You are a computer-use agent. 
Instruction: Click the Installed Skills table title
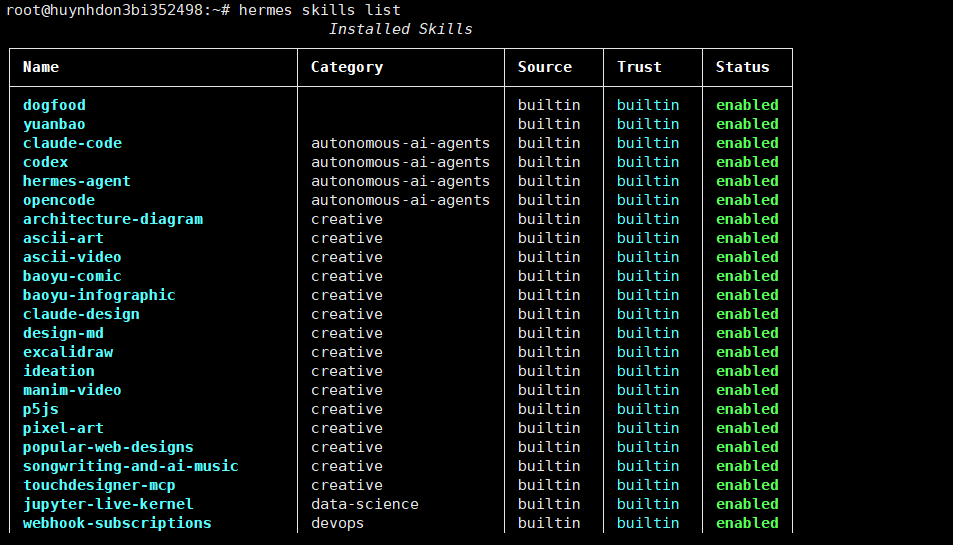tap(400, 29)
